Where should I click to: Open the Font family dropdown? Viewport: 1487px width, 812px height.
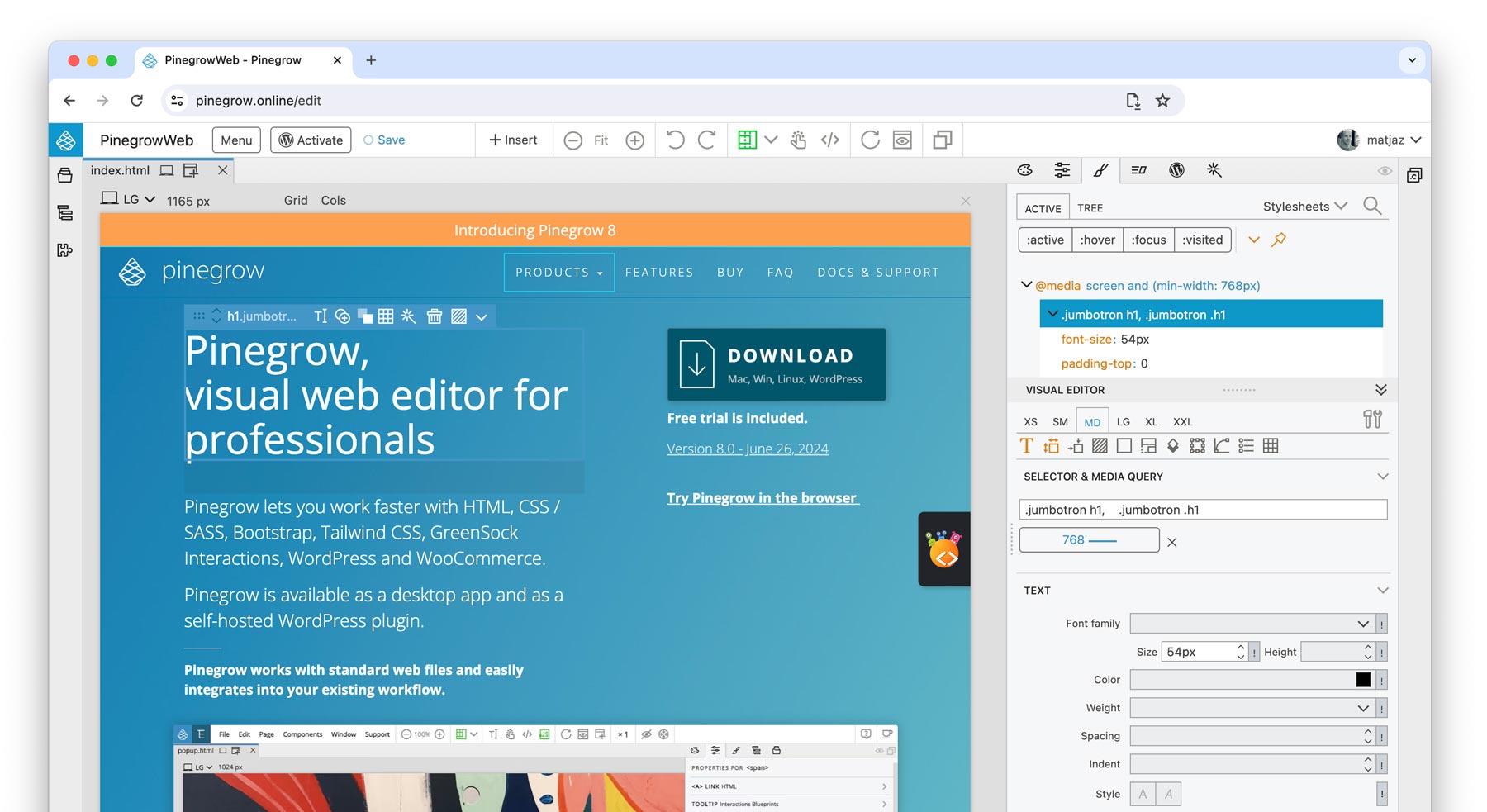(x=1251, y=624)
